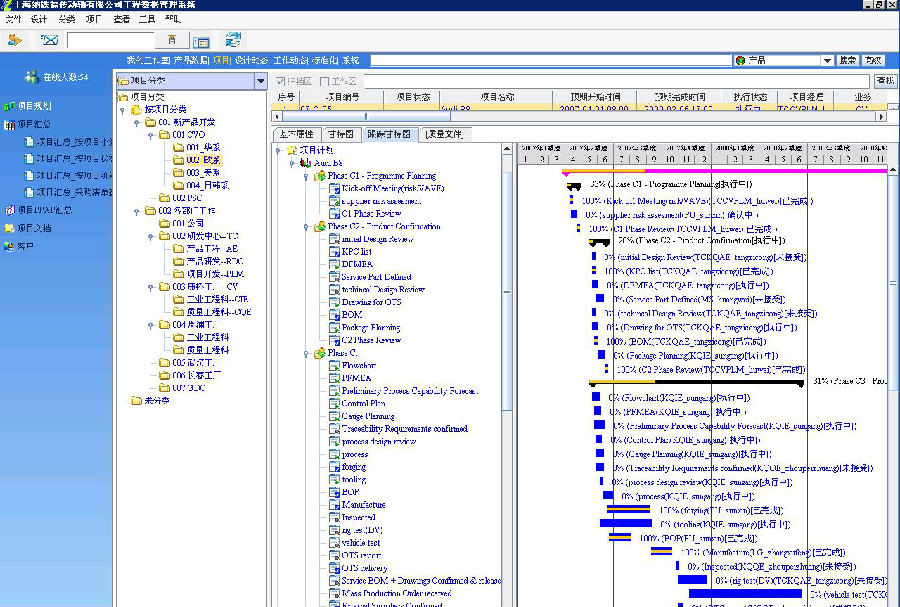The width and height of the screenshot is (900, 607).
Task: Open the project category dropdown arrow
Action: (x=261, y=80)
